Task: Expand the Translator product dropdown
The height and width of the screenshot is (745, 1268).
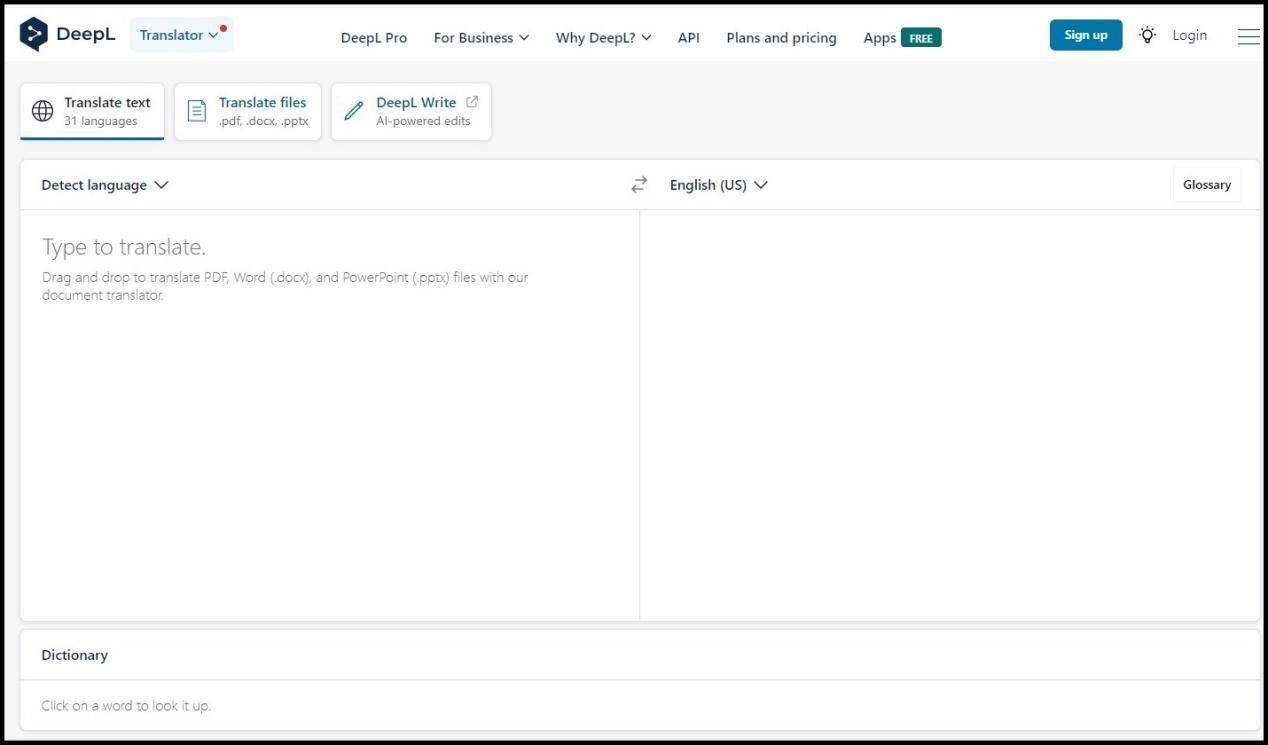Action: [180, 35]
